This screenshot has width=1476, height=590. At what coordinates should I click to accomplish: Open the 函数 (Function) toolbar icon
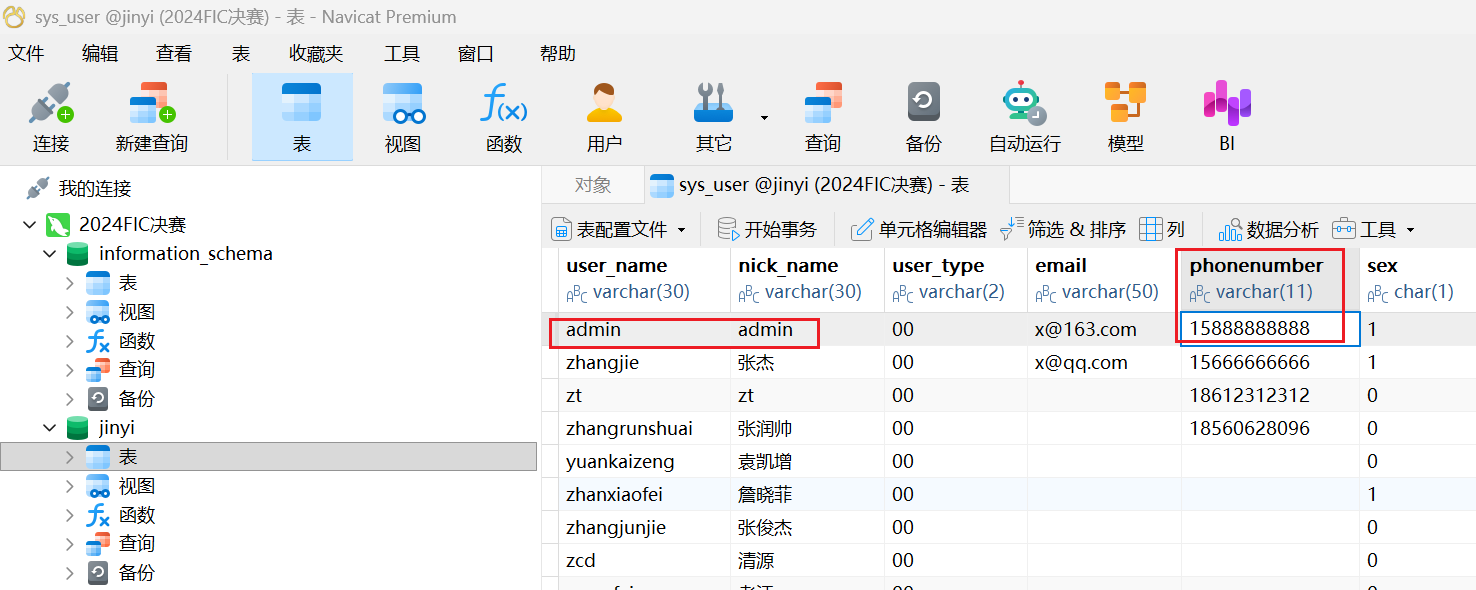click(x=504, y=117)
